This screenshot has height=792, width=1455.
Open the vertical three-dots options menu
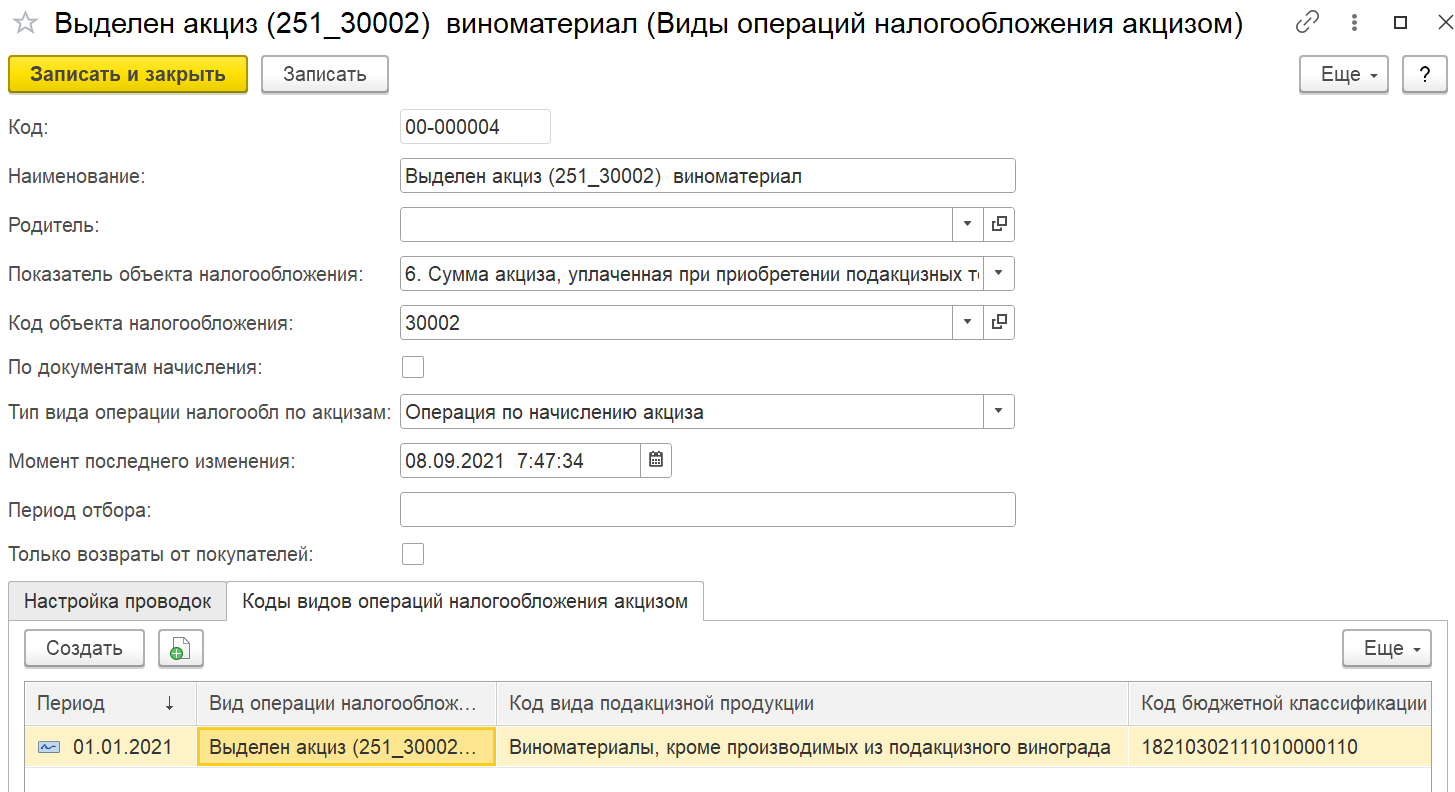(1355, 23)
